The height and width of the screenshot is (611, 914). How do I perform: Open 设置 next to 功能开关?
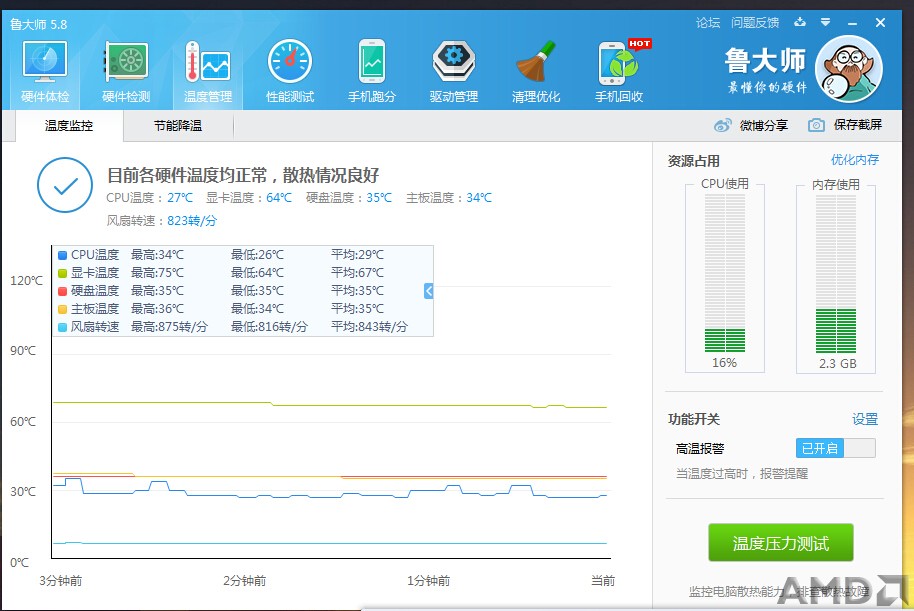click(x=864, y=419)
